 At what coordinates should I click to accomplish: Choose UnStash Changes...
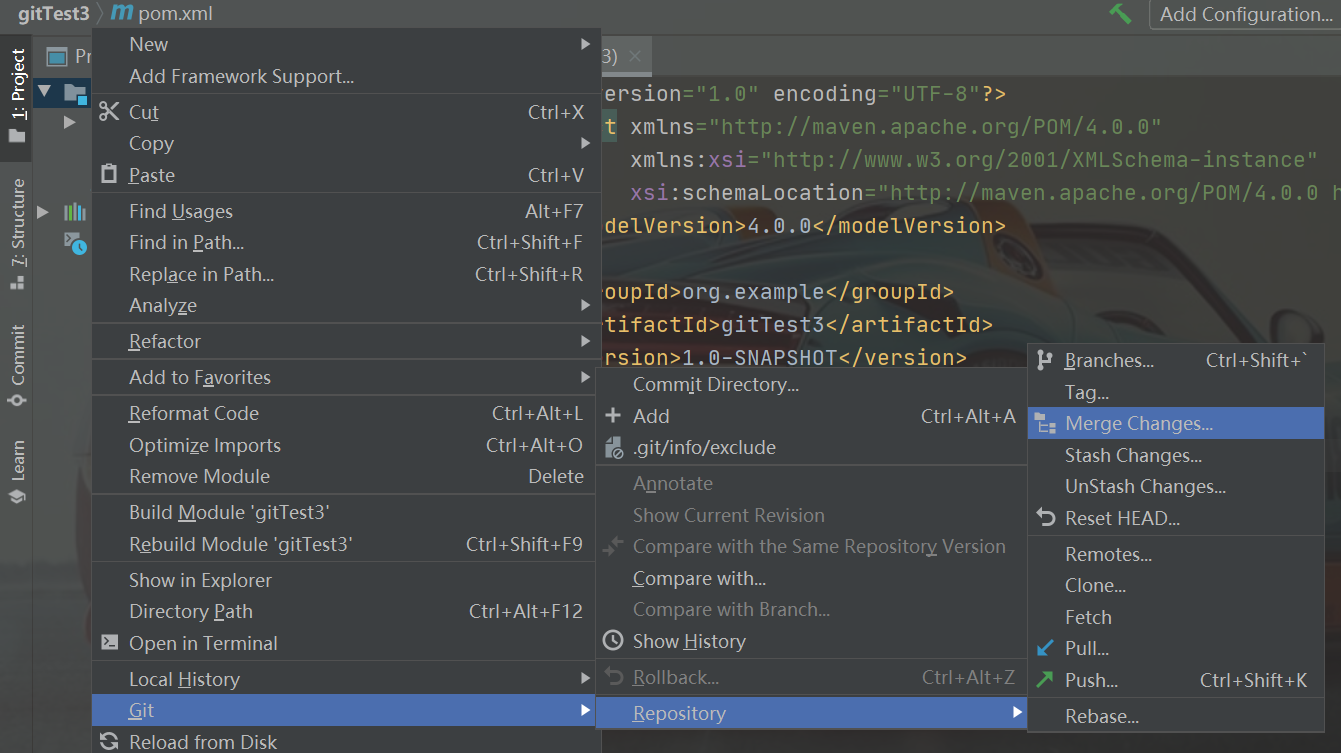click(x=1176, y=486)
